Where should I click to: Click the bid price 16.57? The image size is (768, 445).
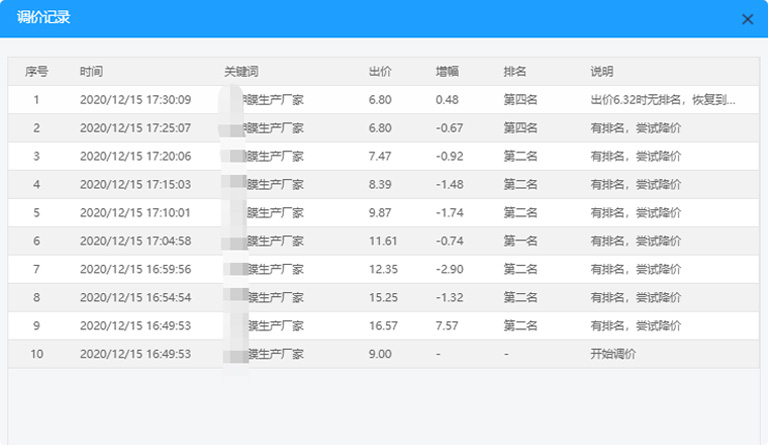pos(383,326)
